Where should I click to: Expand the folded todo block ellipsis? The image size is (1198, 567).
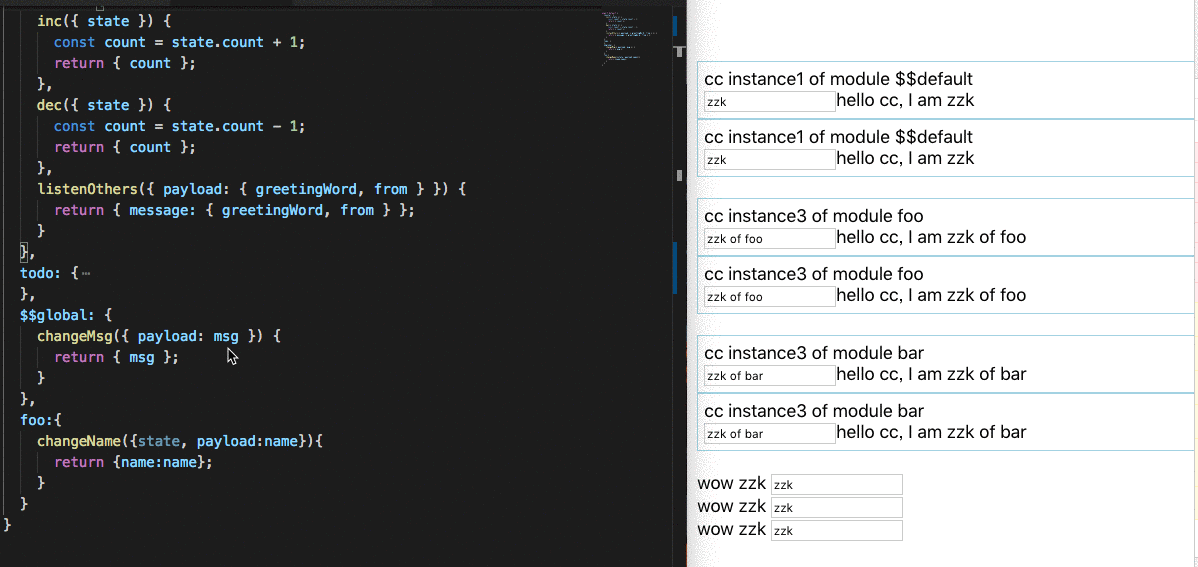[86, 273]
